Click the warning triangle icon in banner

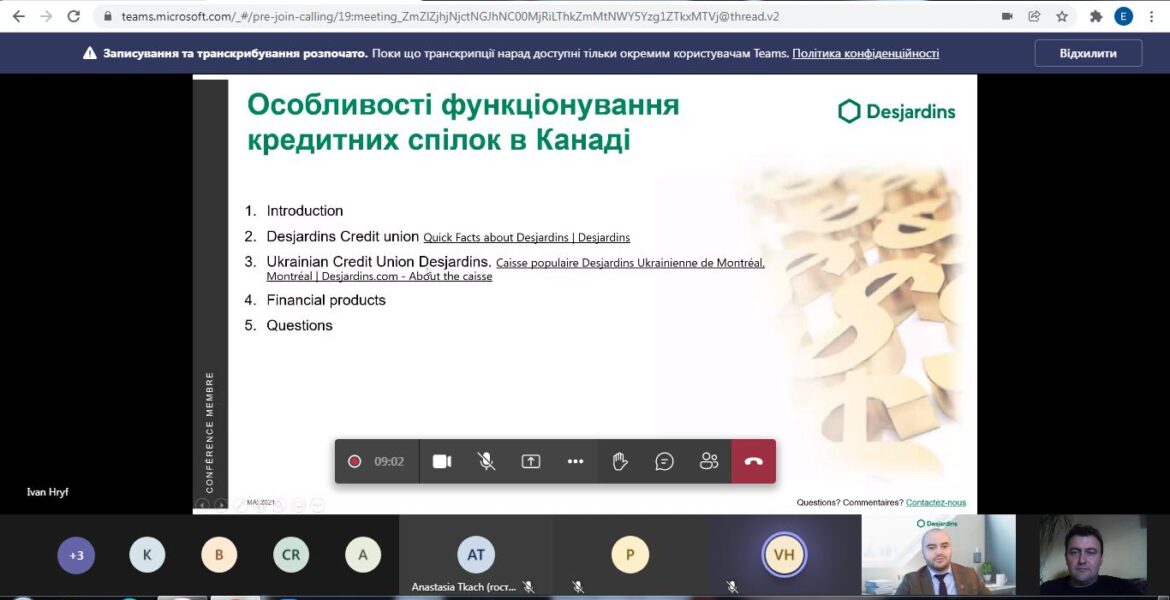click(x=90, y=53)
